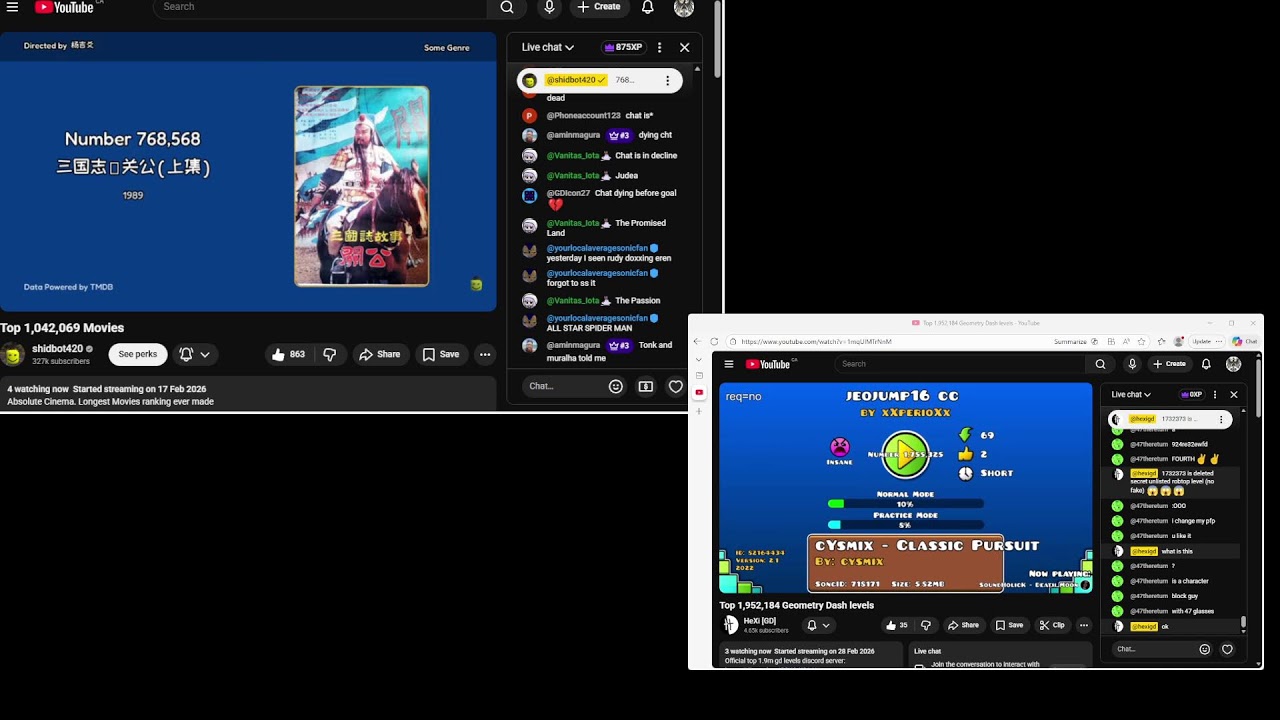Click the See perks button
Viewport: 1280px width, 720px height.
point(138,354)
